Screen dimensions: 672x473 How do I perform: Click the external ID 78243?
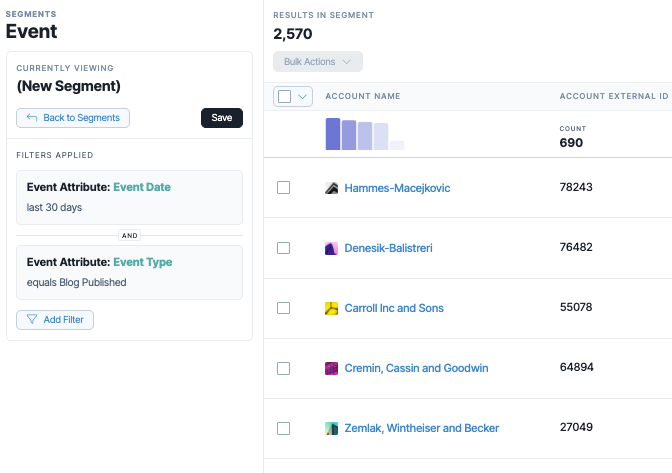pos(576,187)
